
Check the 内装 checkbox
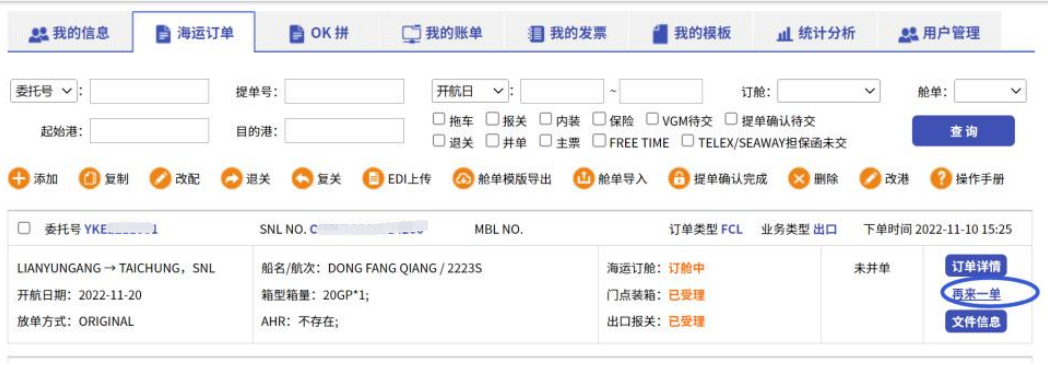[x=545, y=119]
